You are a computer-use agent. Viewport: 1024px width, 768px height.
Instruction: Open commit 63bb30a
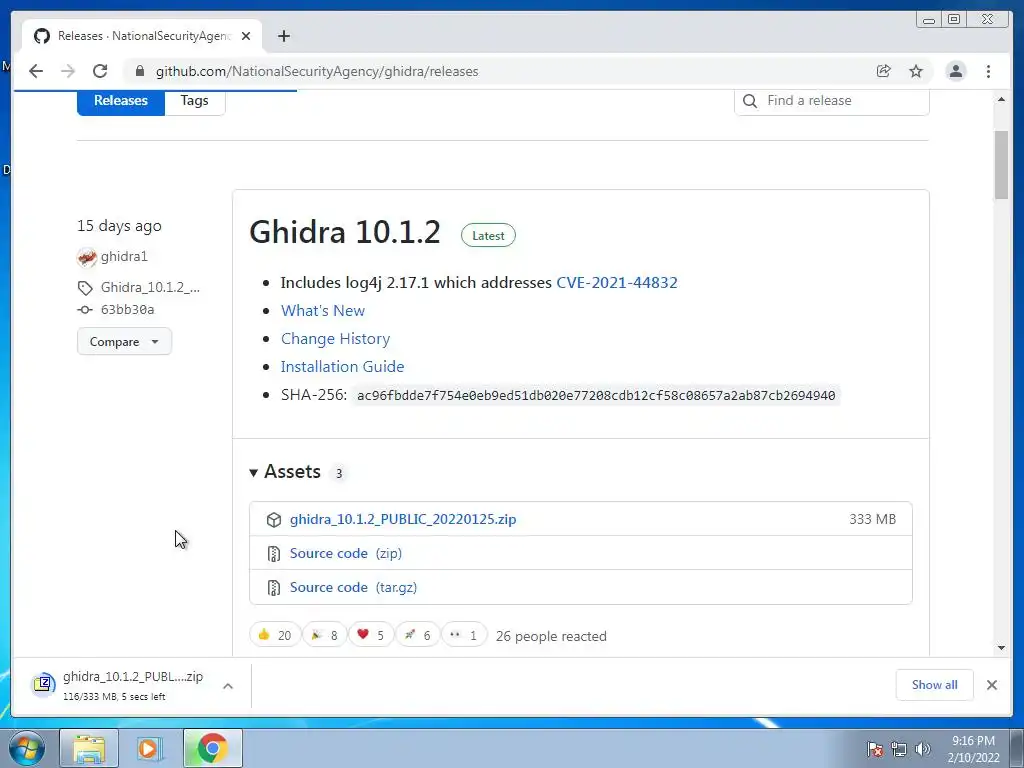[x=127, y=310]
